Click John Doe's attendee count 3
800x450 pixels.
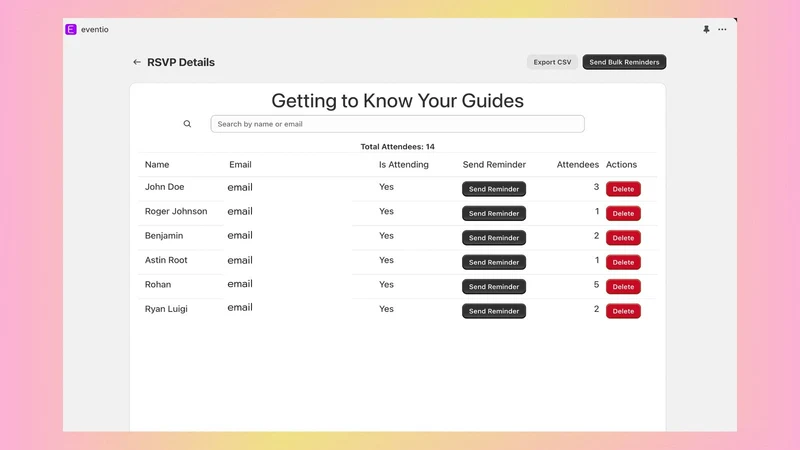coord(596,187)
